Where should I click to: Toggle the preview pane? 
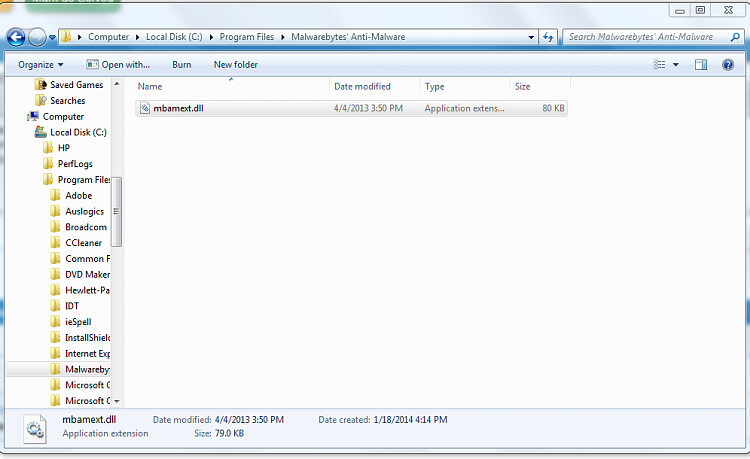(701, 65)
